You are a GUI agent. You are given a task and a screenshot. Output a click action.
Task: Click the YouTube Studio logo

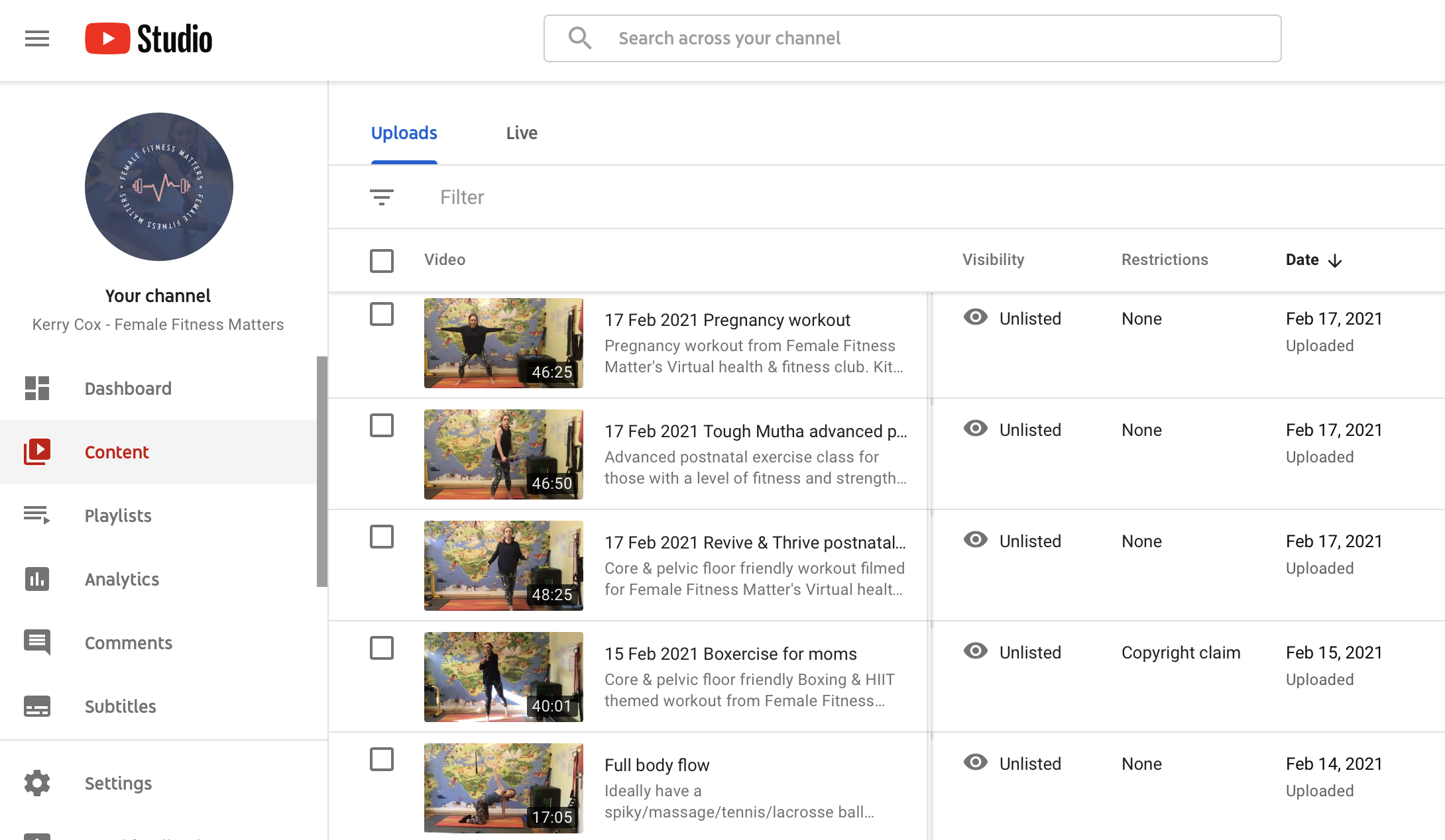pos(148,38)
